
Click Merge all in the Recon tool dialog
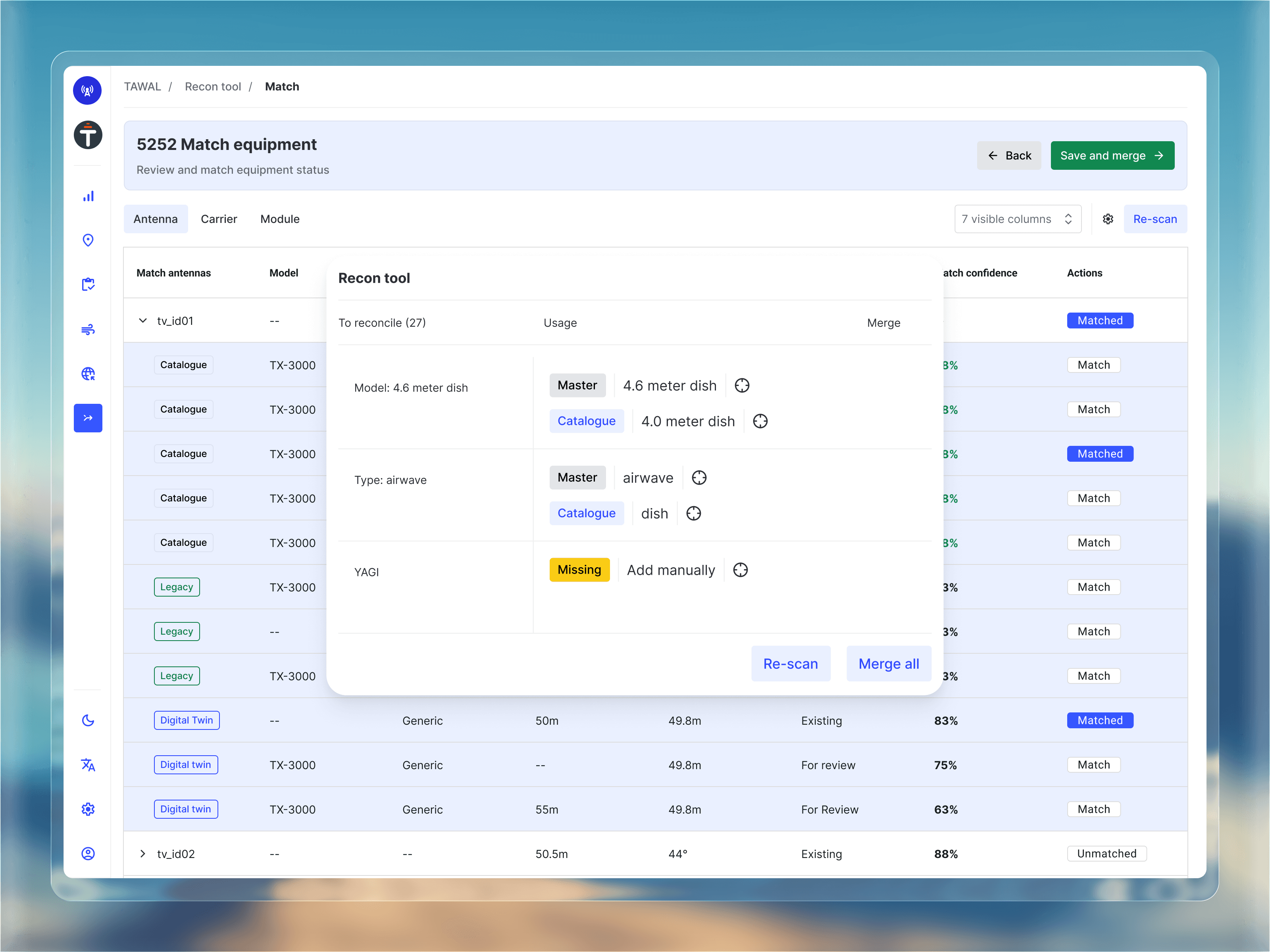pyautogui.click(x=888, y=663)
